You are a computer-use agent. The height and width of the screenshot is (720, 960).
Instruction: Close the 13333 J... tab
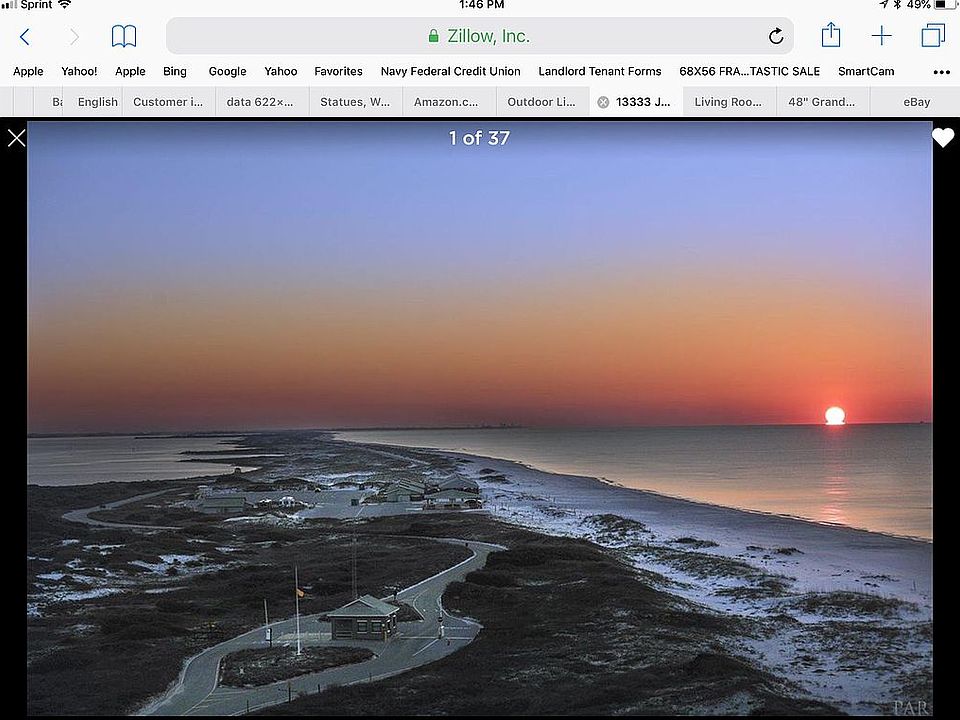[x=603, y=102]
